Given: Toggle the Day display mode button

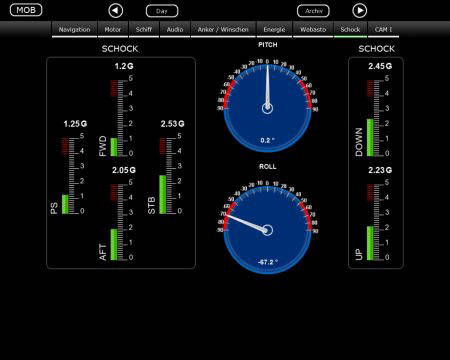Looking at the screenshot, I should coord(162,11).
